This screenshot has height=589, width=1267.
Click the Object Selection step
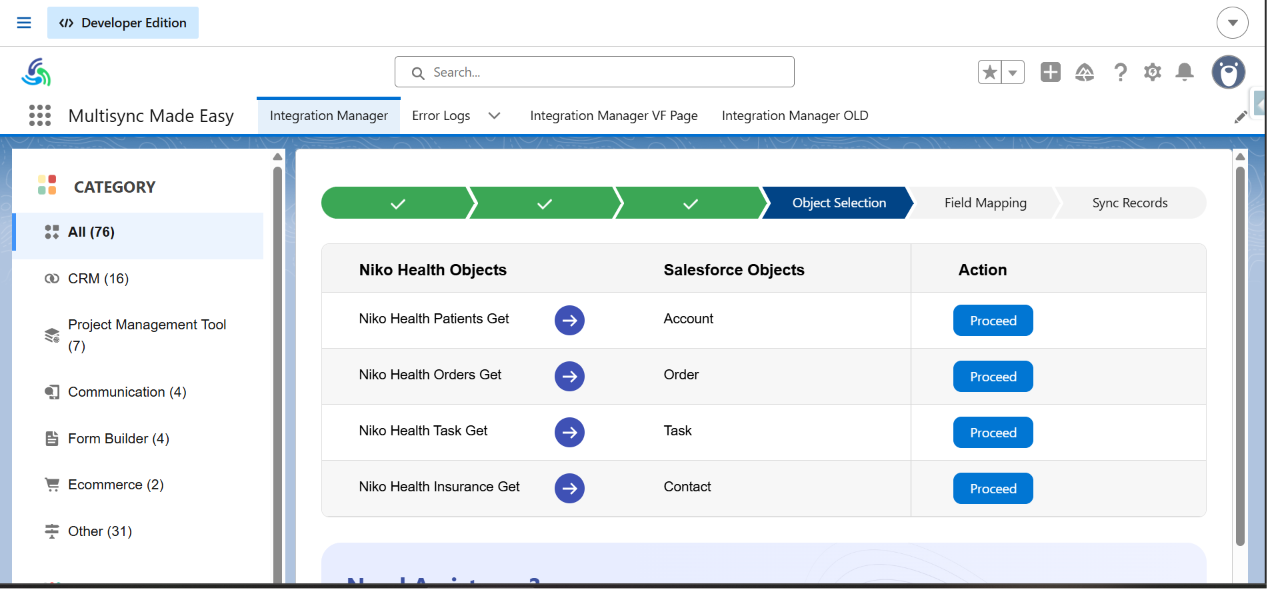tap(838, 203)
